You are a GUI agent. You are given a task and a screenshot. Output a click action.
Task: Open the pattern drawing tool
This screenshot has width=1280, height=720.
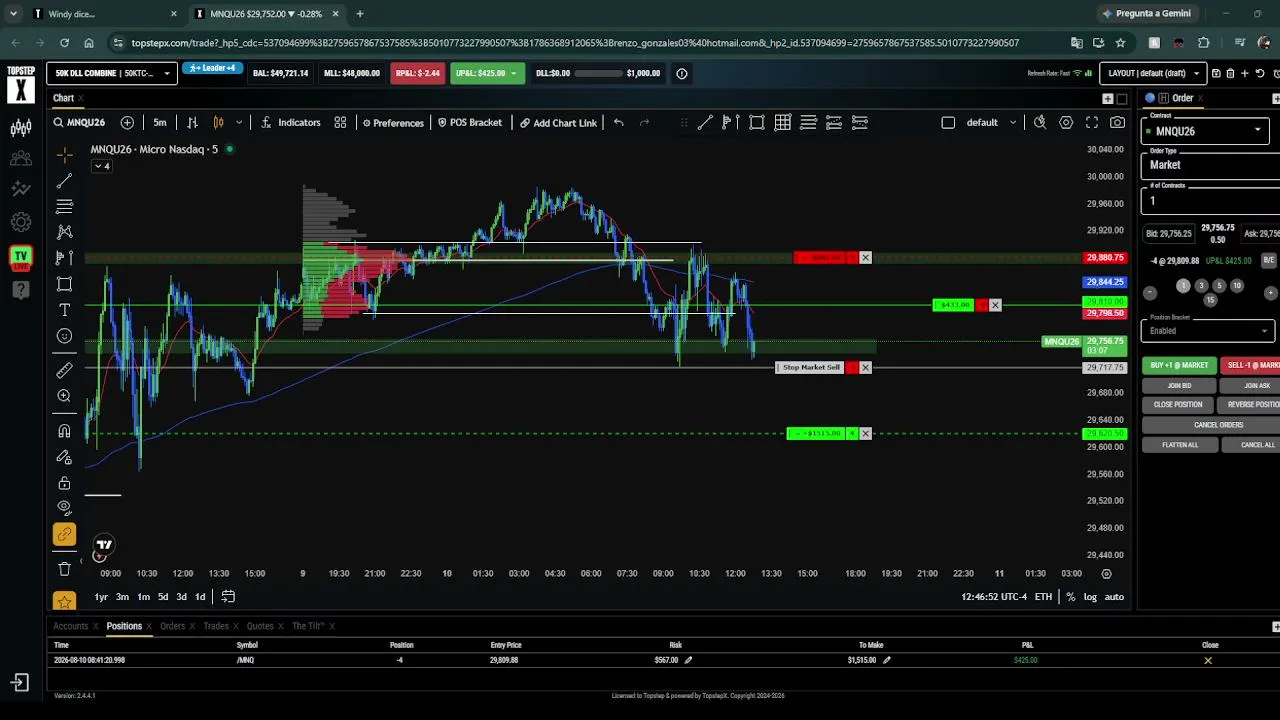(x=64, y=232)
